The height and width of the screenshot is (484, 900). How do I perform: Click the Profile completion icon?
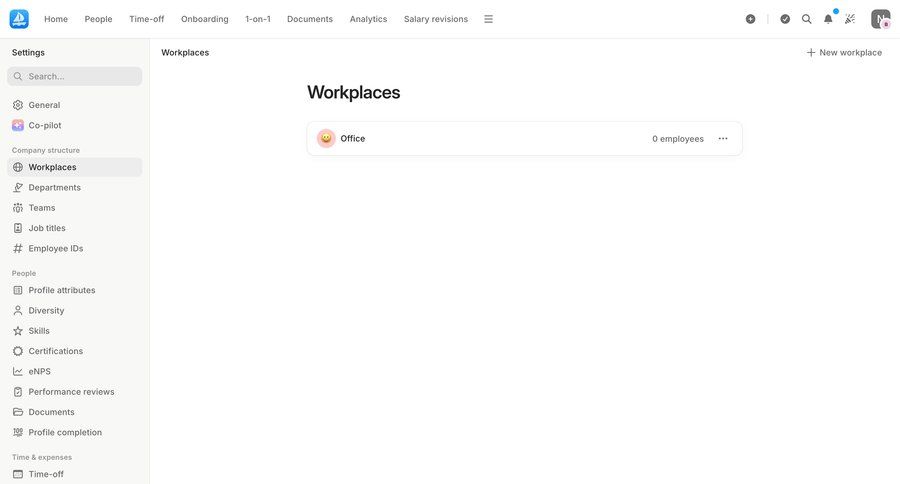click(x=18, y=432)
